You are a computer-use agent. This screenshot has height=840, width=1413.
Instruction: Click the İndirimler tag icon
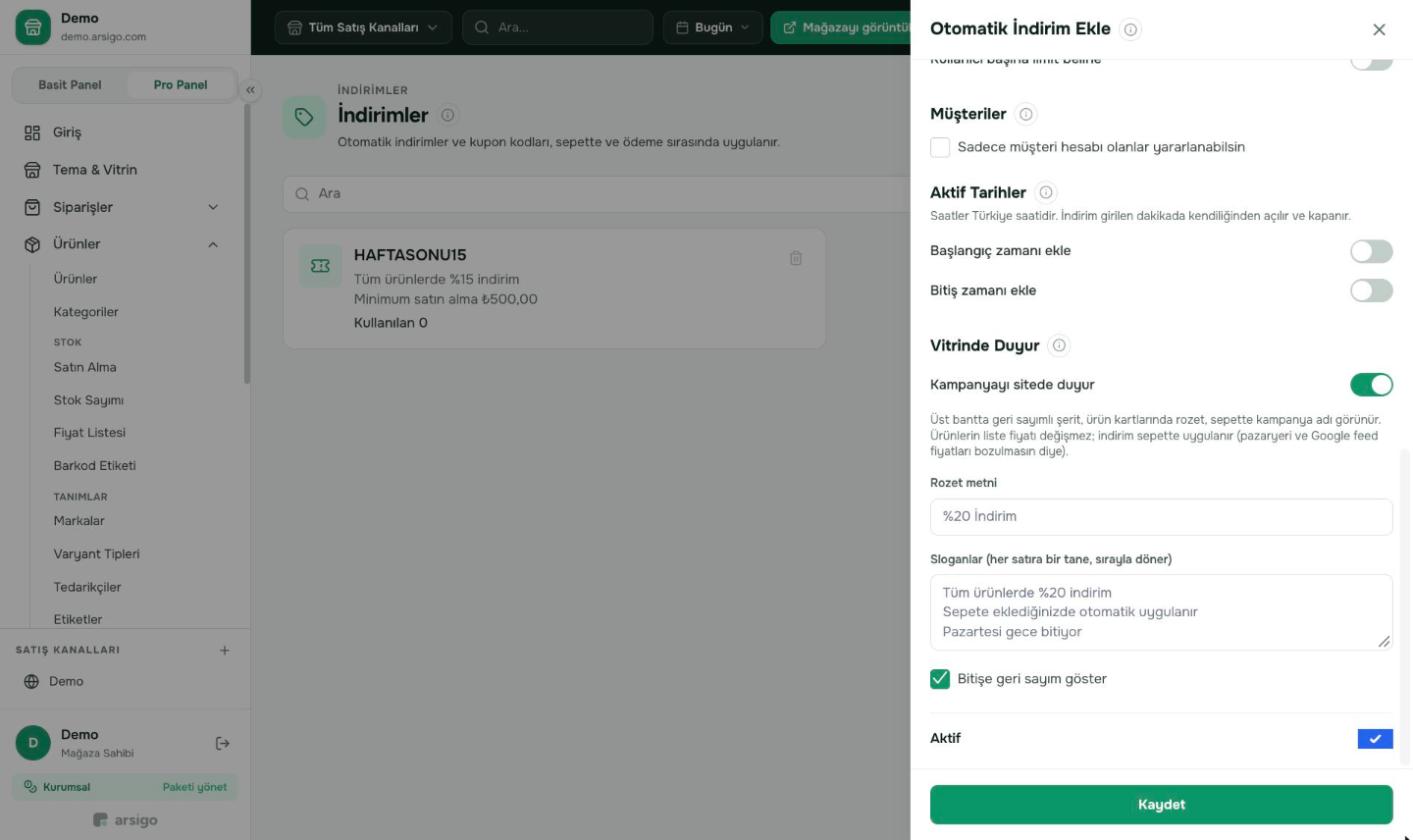coord(304,117)
